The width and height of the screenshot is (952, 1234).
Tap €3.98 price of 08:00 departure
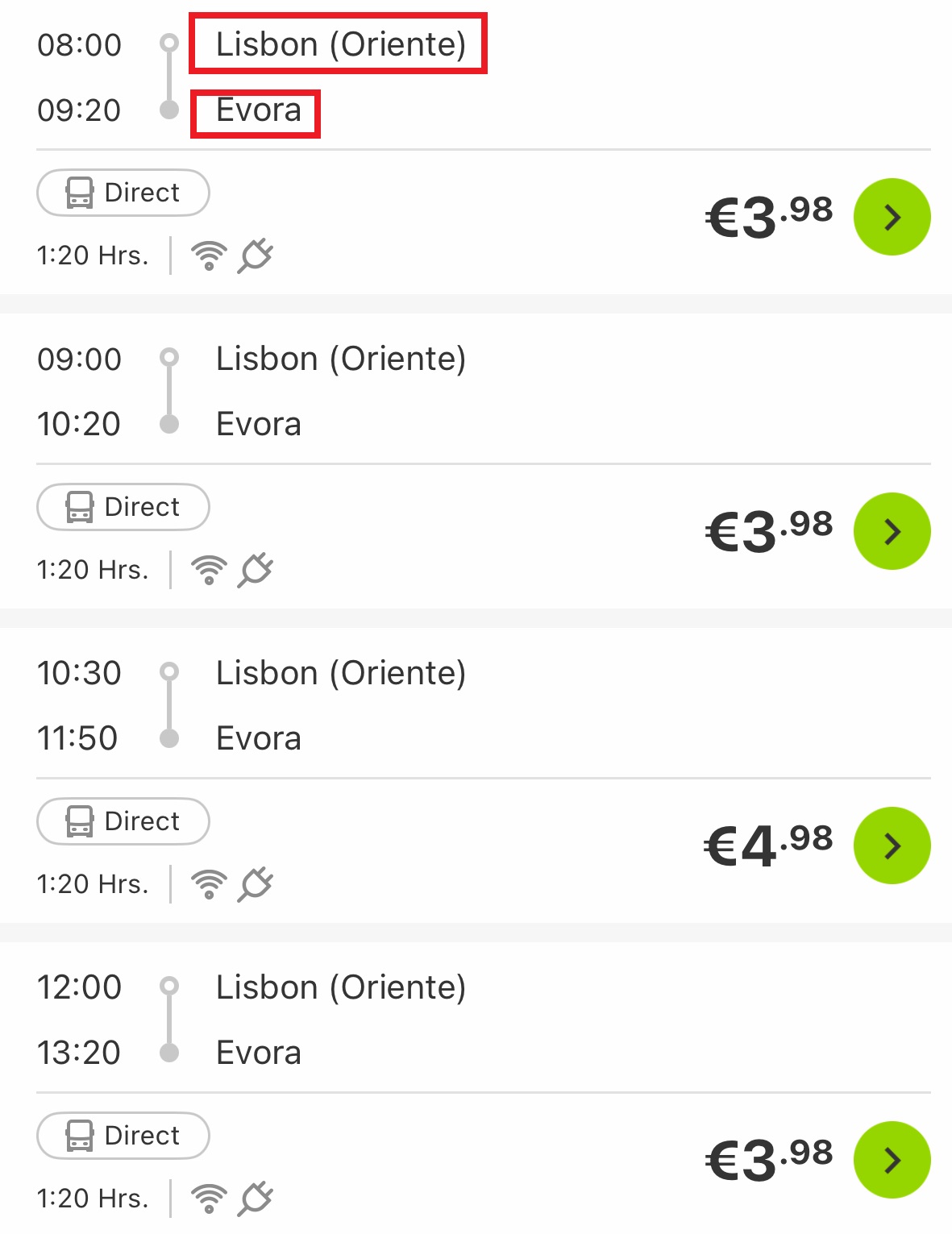[x=768, y=217]
